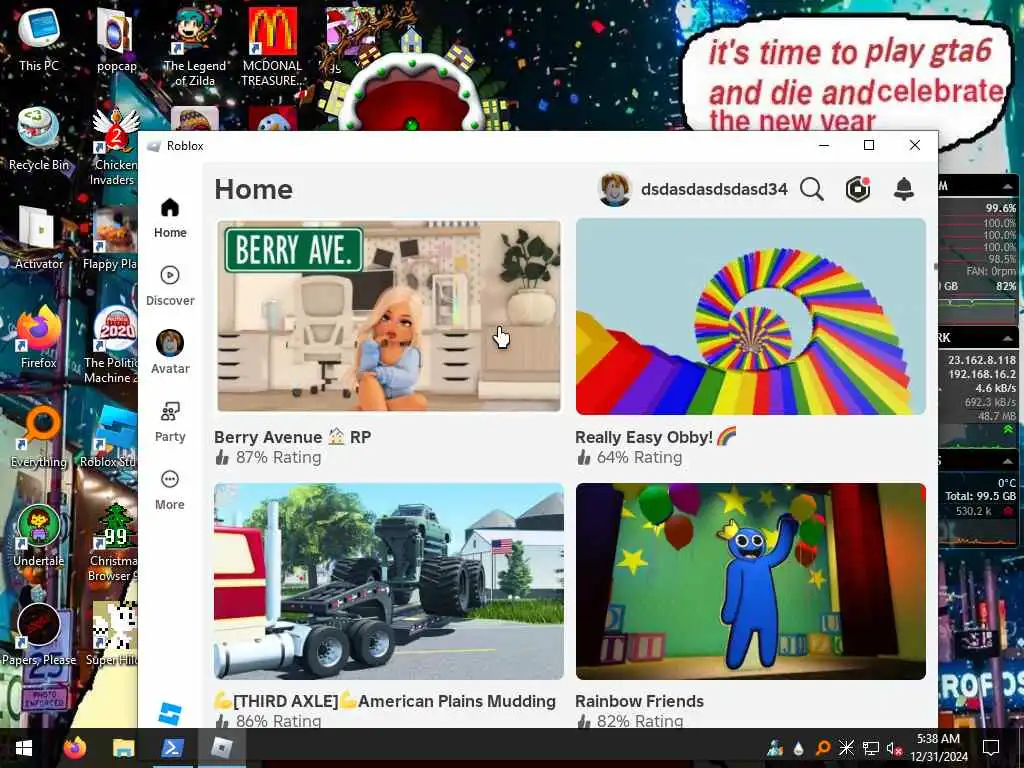Viewport: 1024px width, 768px height.
Task: Open the Windows Start button
Action: click(x=24, y=748)
